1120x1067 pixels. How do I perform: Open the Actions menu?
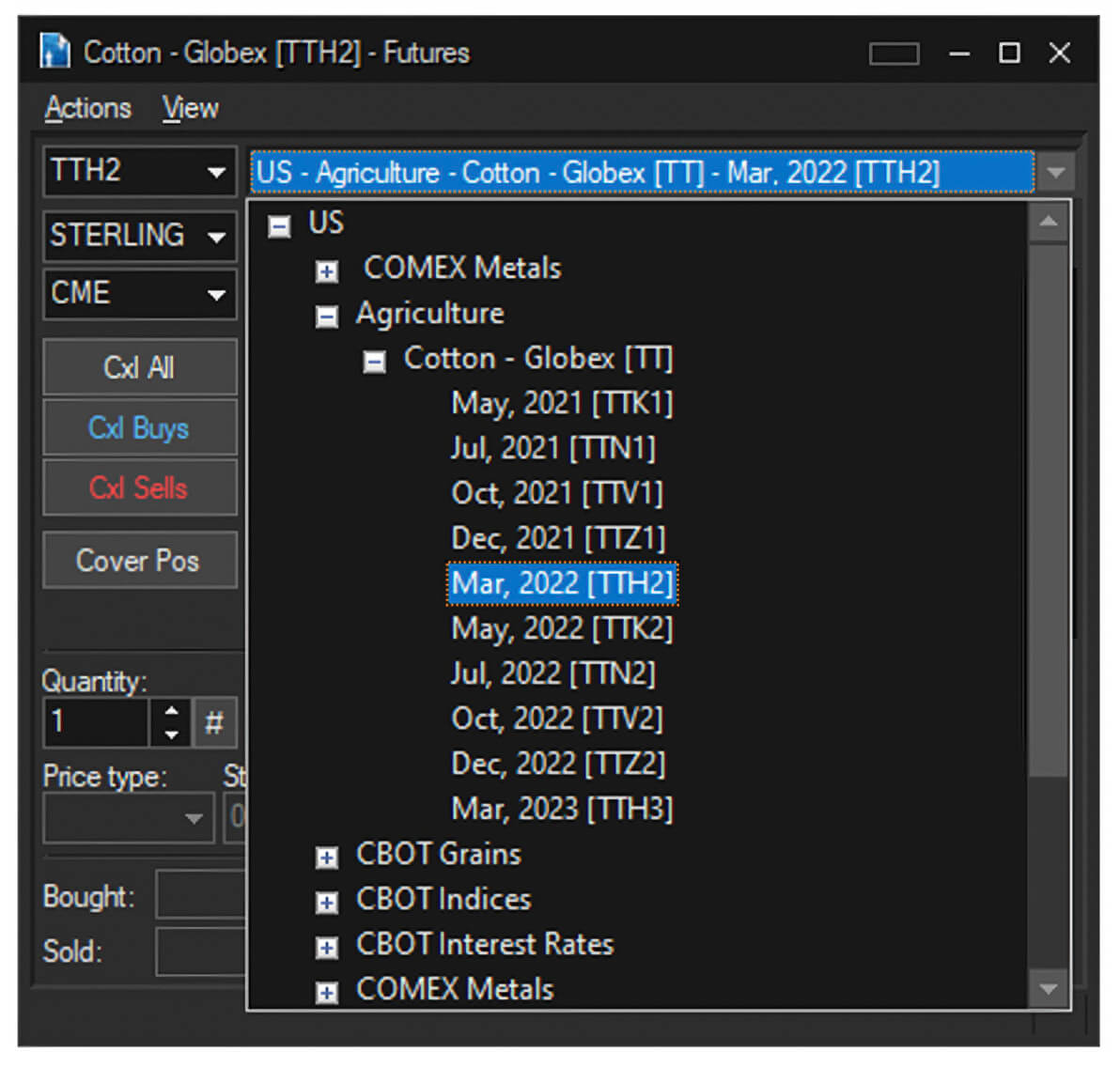tap(88, 109)
